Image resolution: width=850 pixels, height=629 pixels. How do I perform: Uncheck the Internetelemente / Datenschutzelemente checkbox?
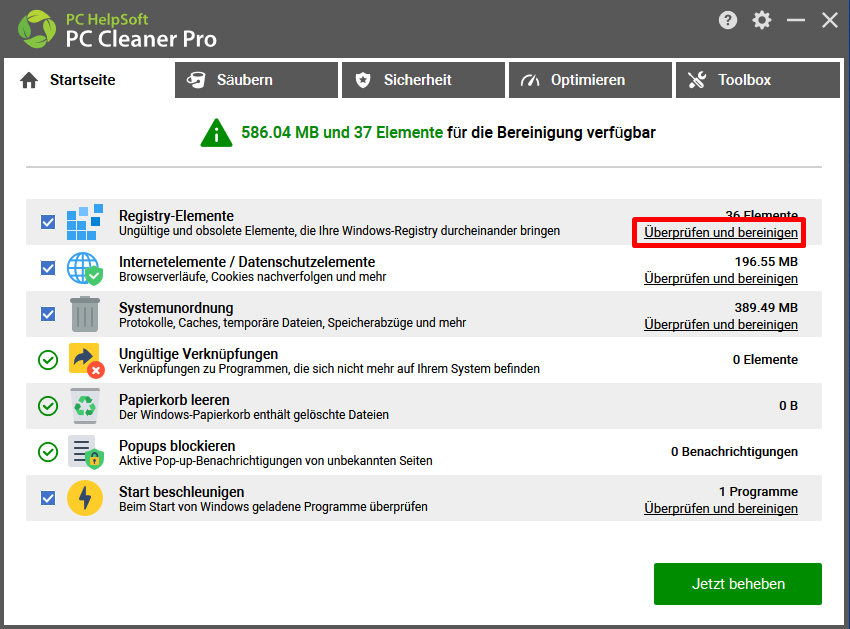click(x=48, y=268)
